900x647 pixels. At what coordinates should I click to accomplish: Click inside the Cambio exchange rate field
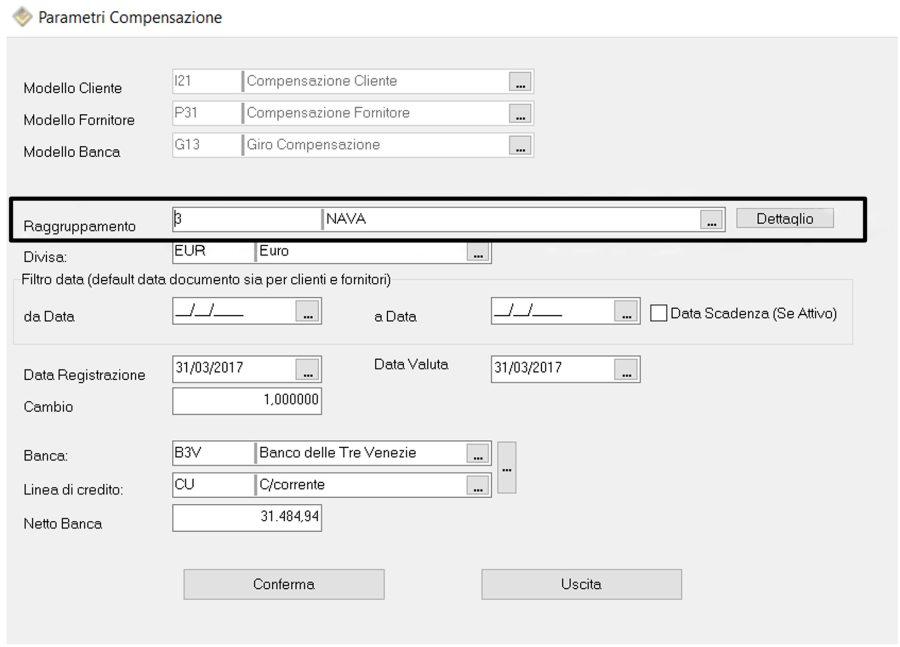(x=247, y=400)
